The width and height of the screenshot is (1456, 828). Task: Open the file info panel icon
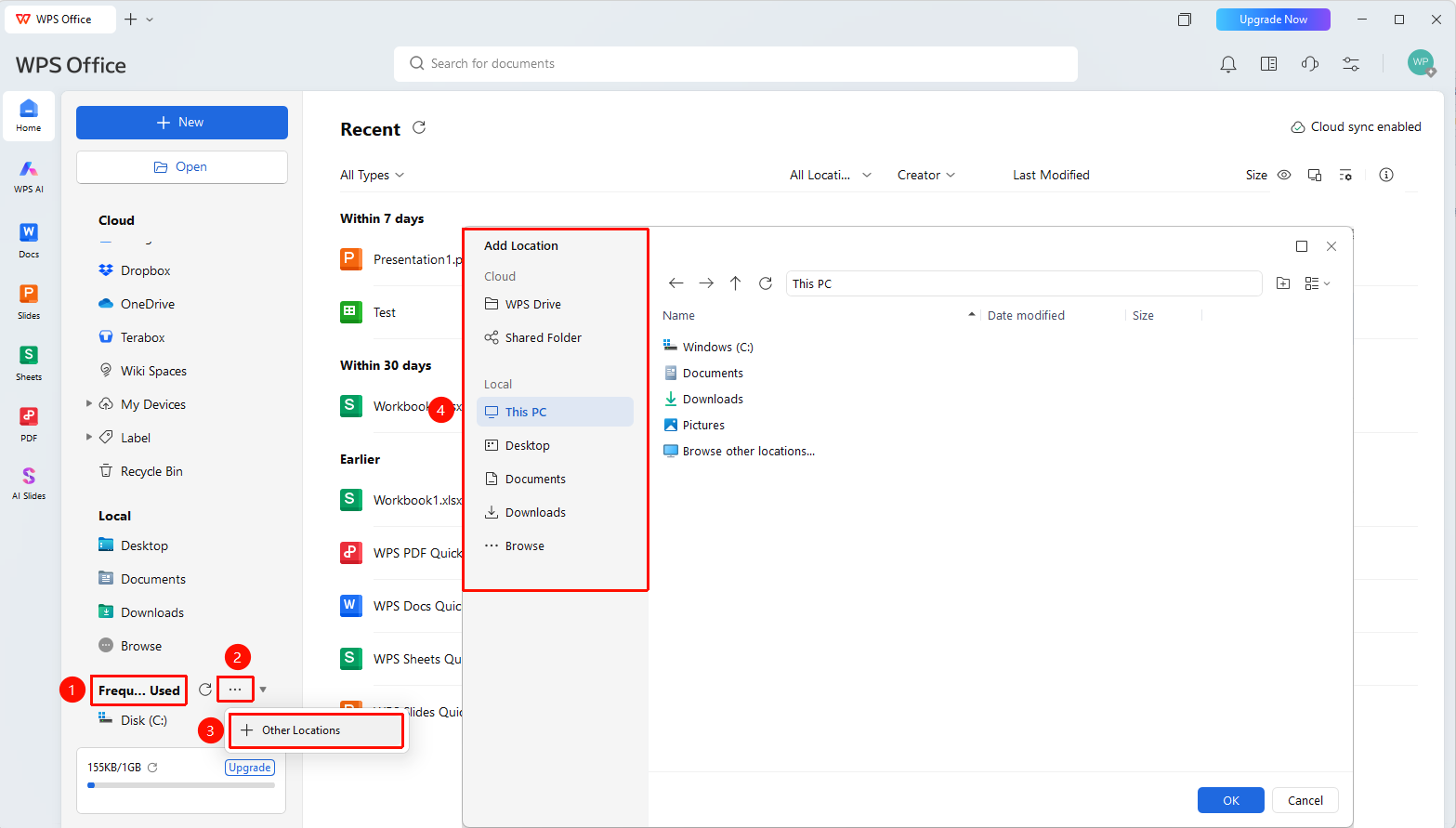click(1386, 175)
